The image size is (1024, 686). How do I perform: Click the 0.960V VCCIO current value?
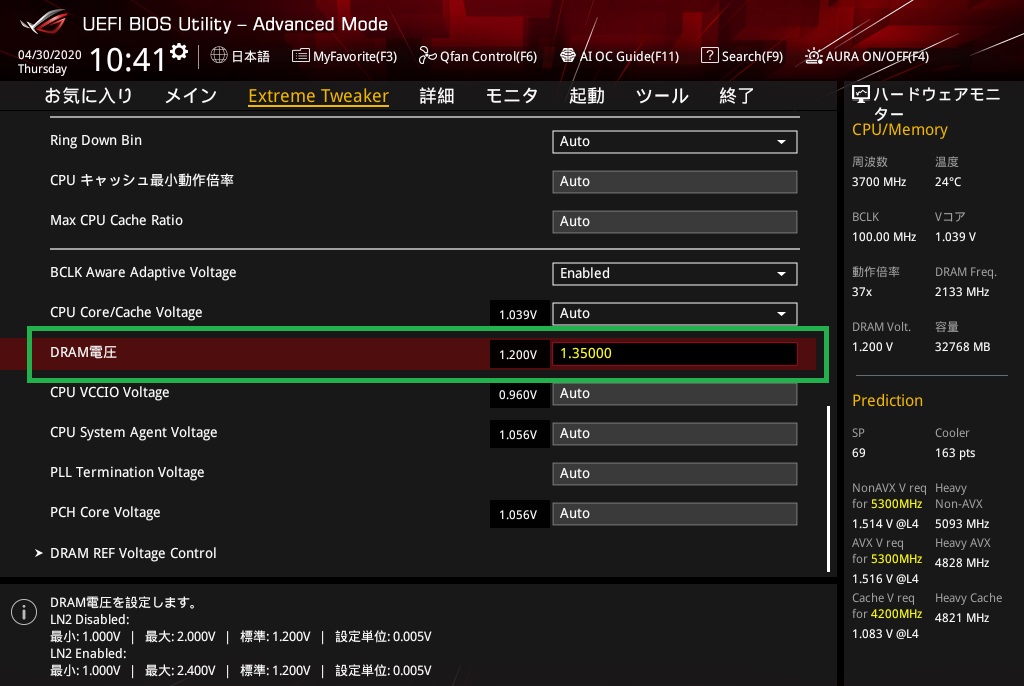point(519,395)
